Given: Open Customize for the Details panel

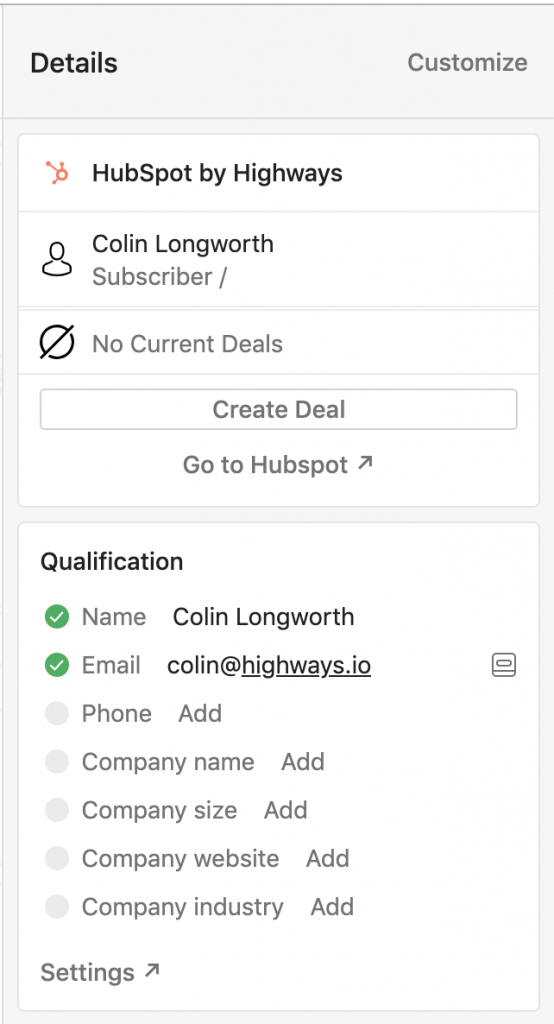Looking at the screenshot, I should (x=467, y=63).
